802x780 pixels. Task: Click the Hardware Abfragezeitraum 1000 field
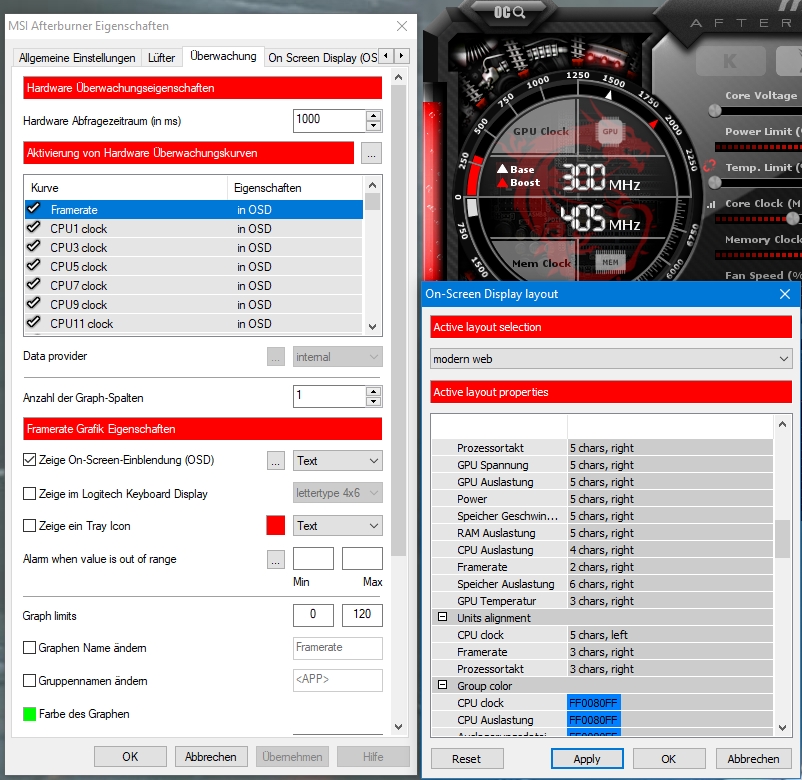(330, 121)
